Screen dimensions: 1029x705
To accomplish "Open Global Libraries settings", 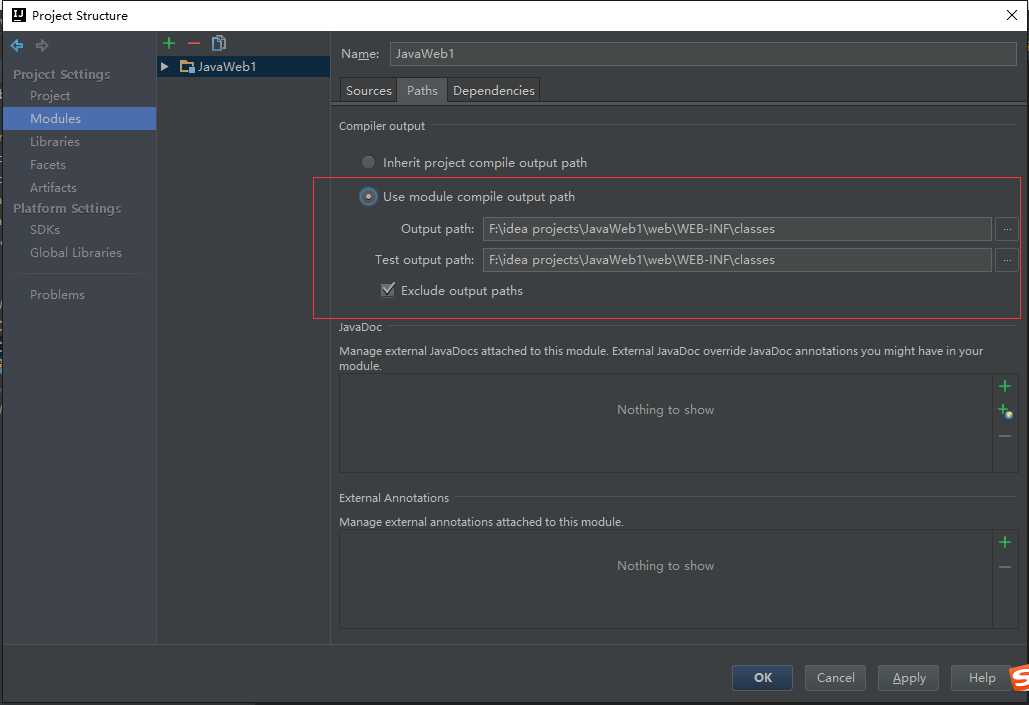I will (75, 253).
